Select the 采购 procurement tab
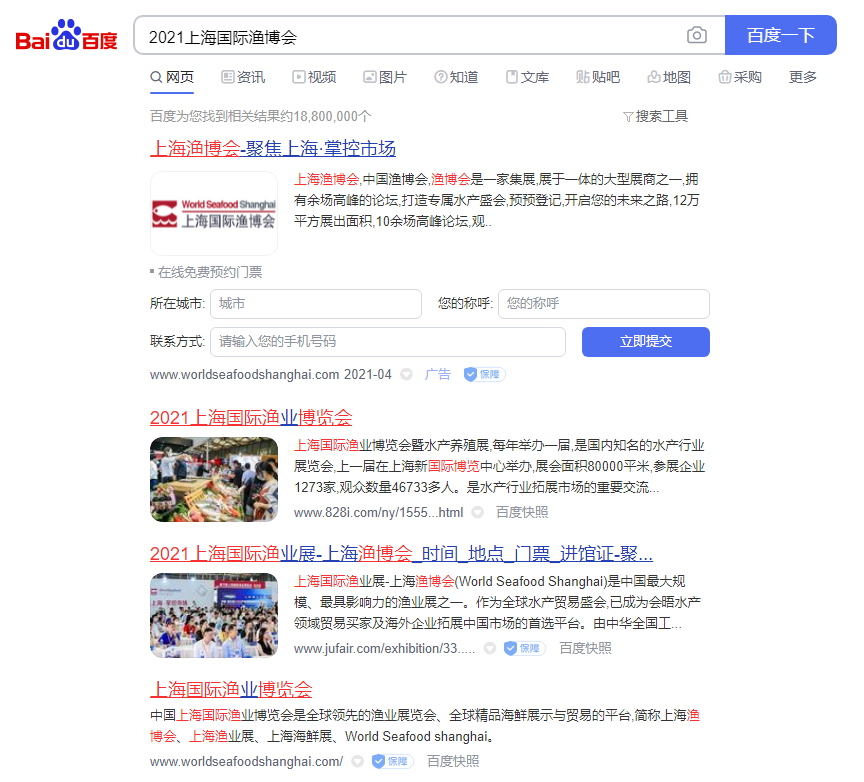The image size is (864, 782). [x=739, y=76]
